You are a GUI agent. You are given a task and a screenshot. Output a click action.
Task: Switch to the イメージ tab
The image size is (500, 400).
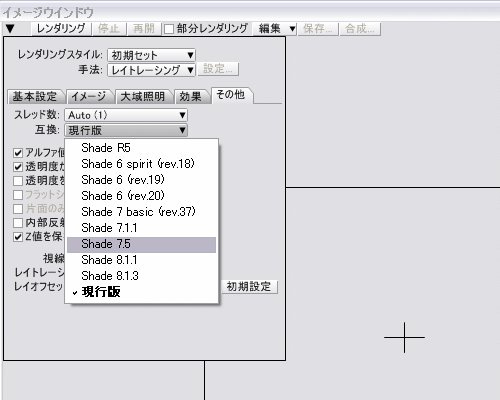point(89,97)
